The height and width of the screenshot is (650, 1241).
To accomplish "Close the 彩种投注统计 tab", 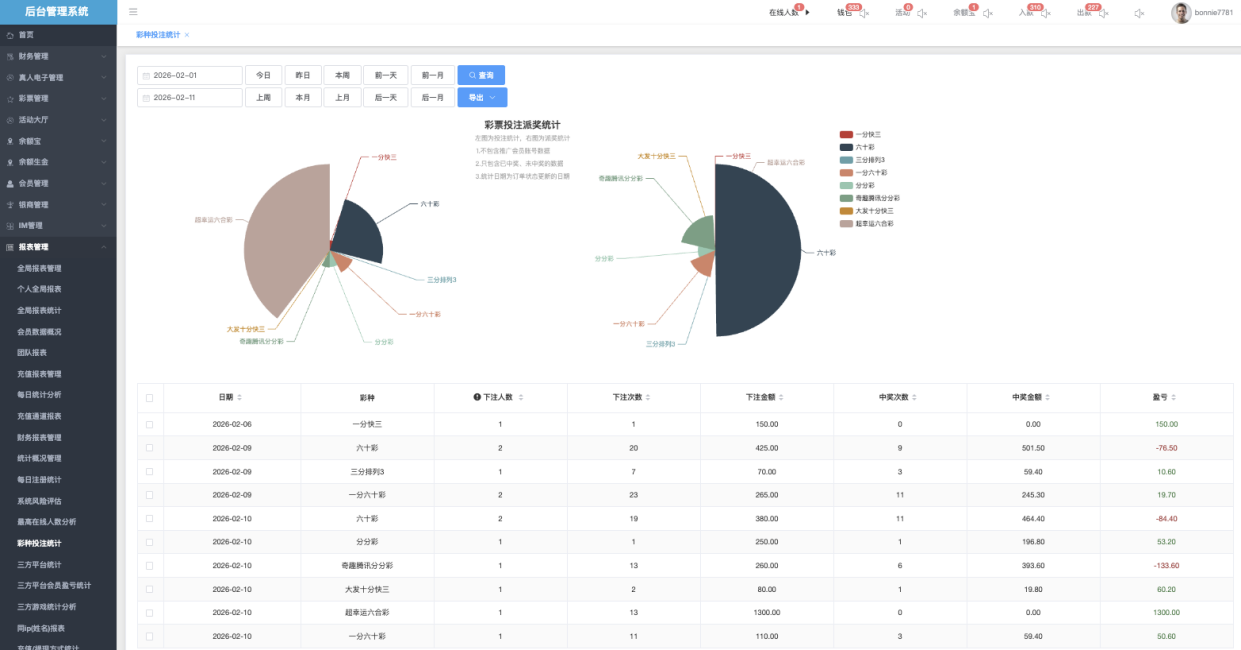I will click(187, 35).
